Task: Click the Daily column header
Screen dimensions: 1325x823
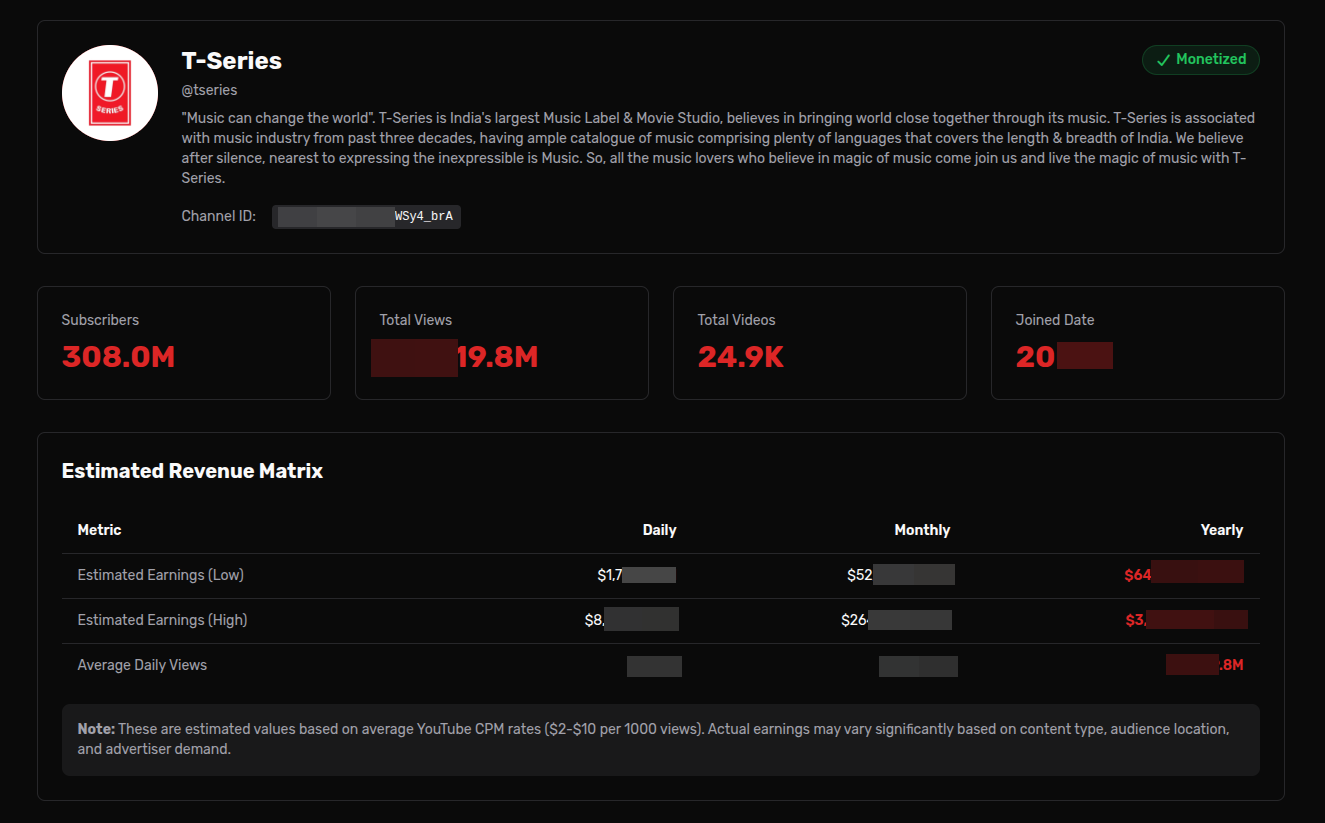Action: 659,530
